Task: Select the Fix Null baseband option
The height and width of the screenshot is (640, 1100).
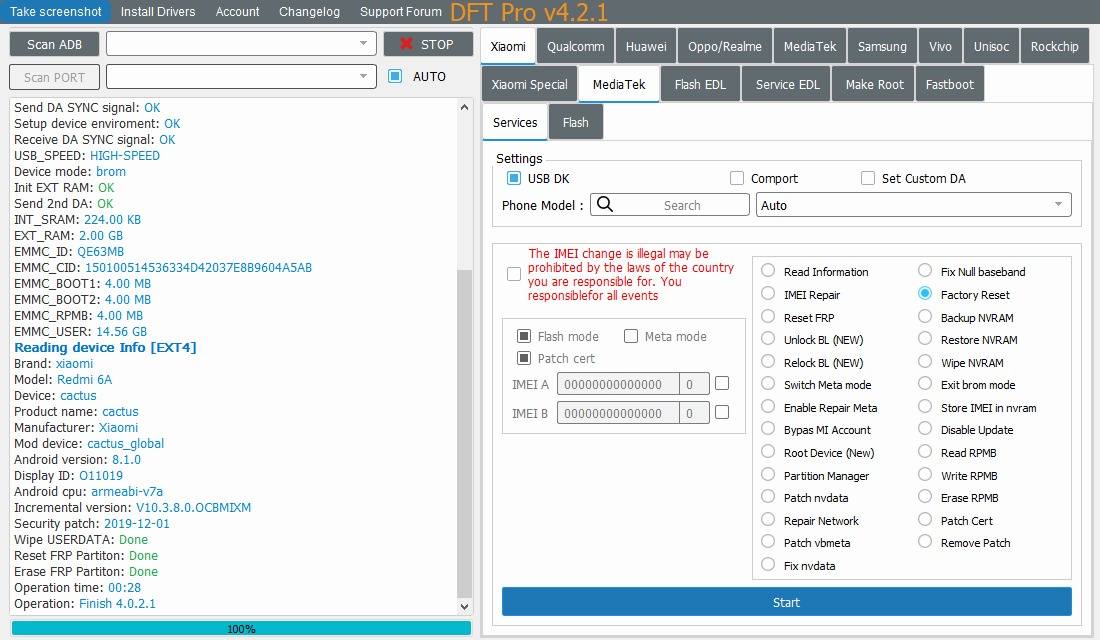Action: pos(972,272)
